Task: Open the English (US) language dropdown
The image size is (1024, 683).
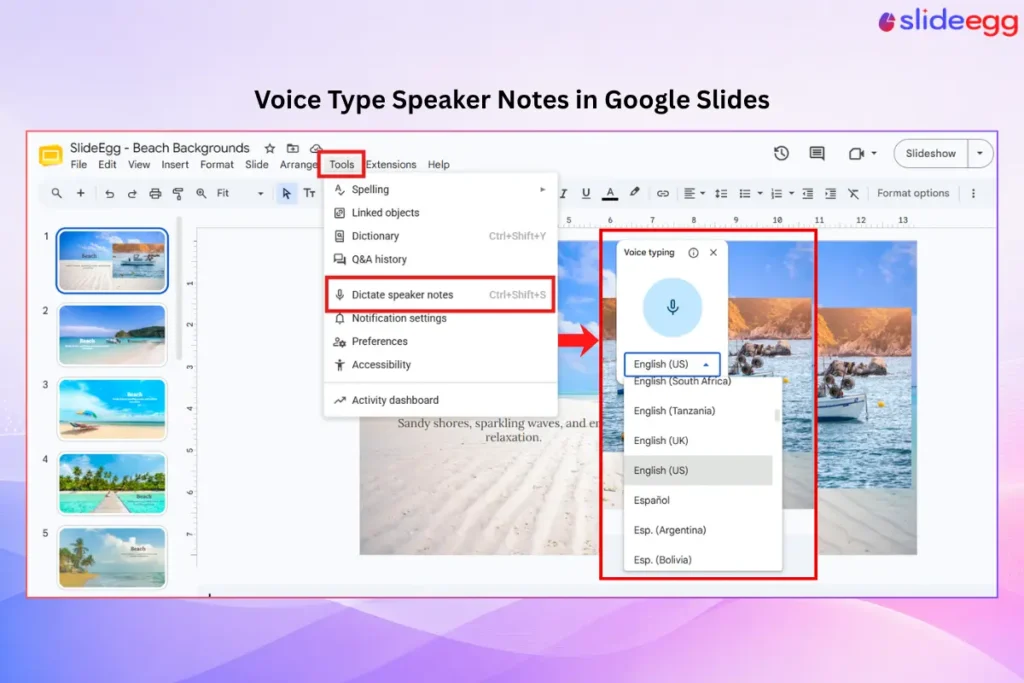Action: 671,364
